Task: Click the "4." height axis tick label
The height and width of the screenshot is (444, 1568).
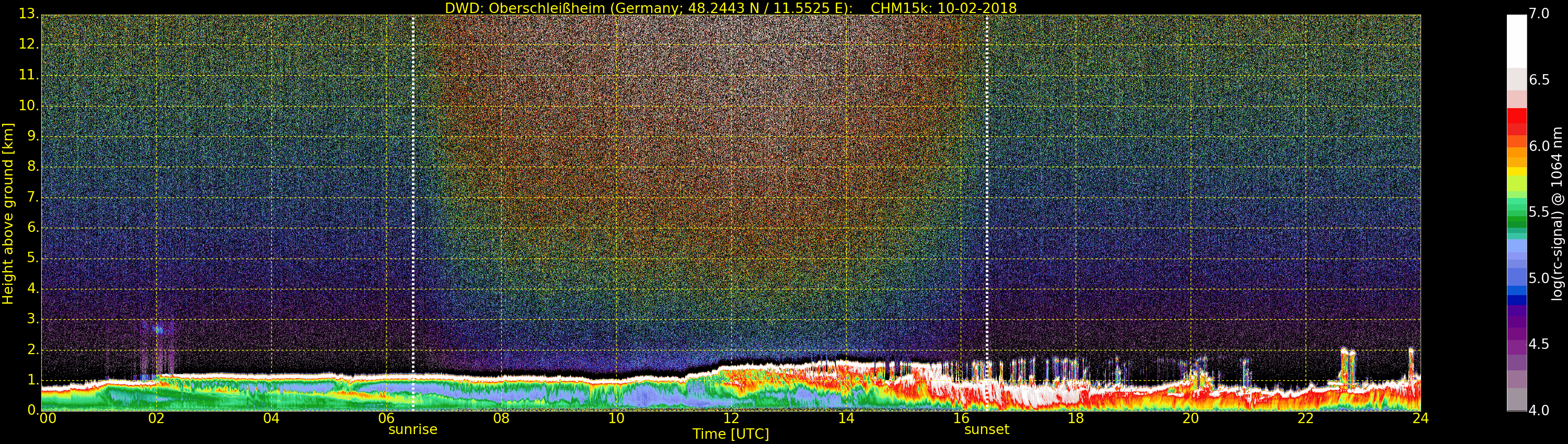Action: coord(33,289)
